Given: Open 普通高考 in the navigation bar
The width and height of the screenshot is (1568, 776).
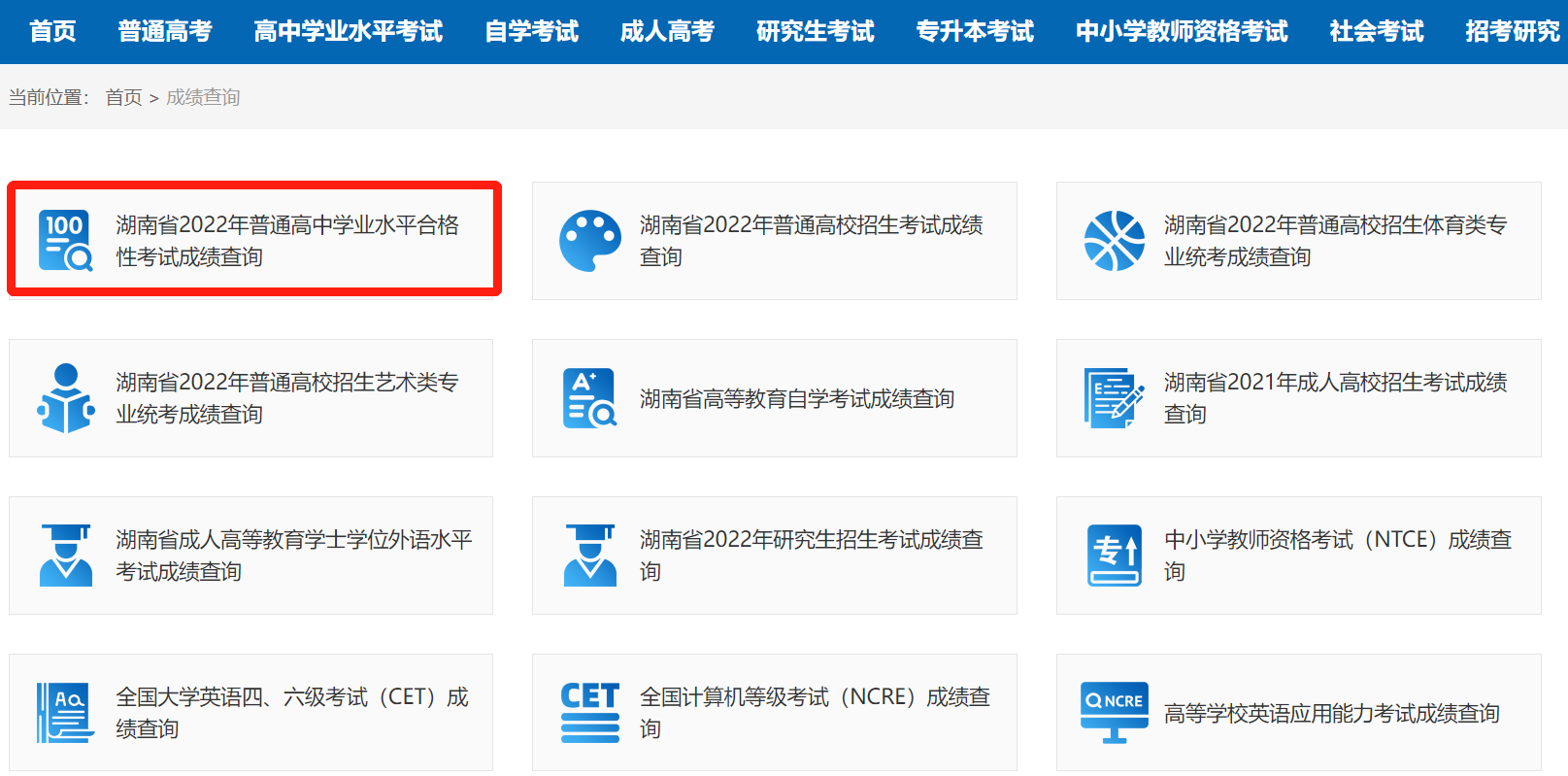Looking at the screenshot, I should (165, 31).
